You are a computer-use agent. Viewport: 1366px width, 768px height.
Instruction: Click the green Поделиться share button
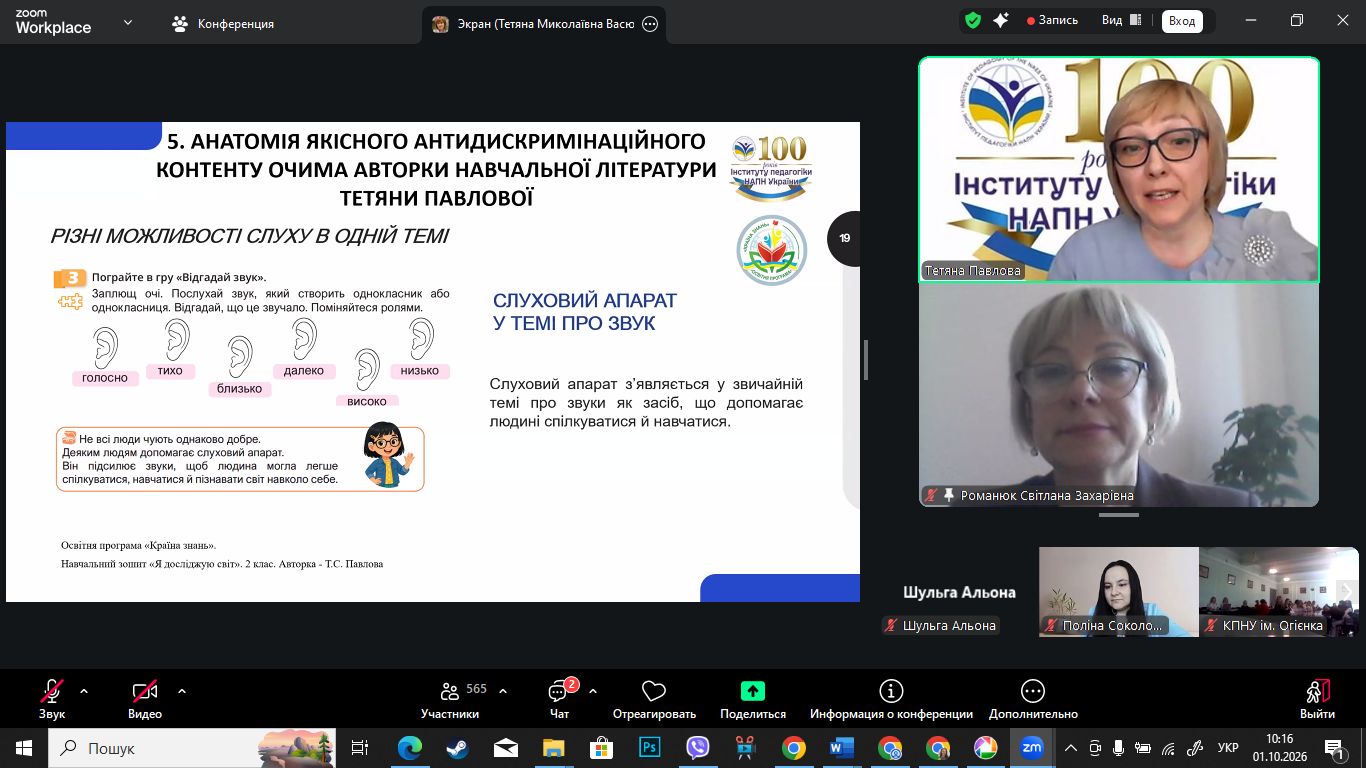click(x=753, y=699)
